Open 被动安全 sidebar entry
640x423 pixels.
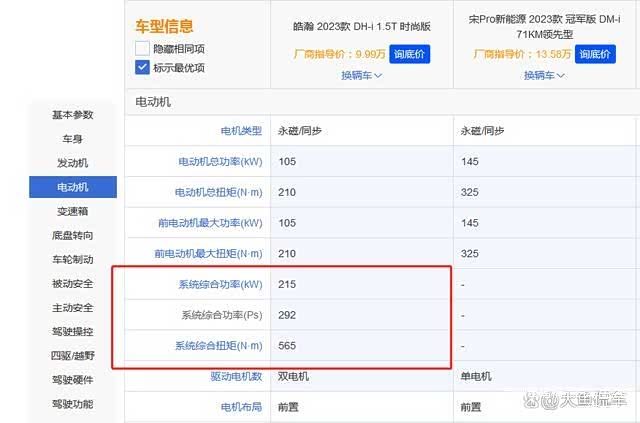click(72, 283)
